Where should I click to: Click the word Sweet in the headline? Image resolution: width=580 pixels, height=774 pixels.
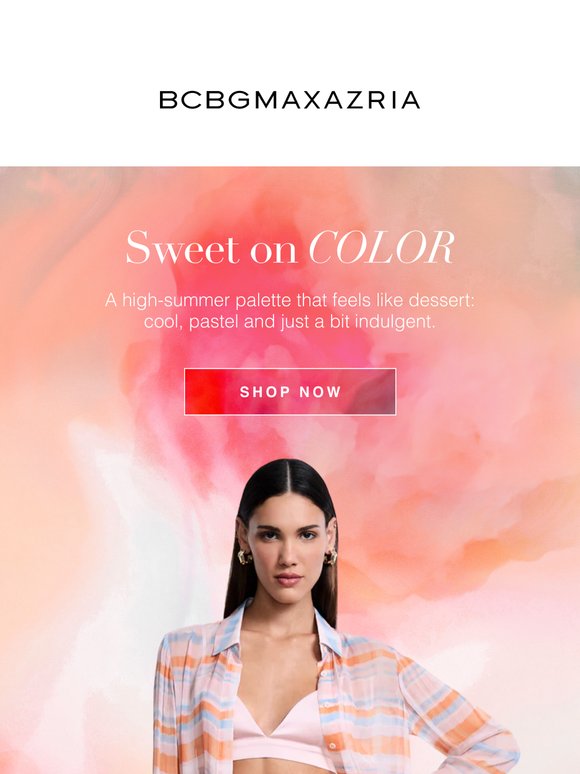pyautogui.click(x=183, y=247)
